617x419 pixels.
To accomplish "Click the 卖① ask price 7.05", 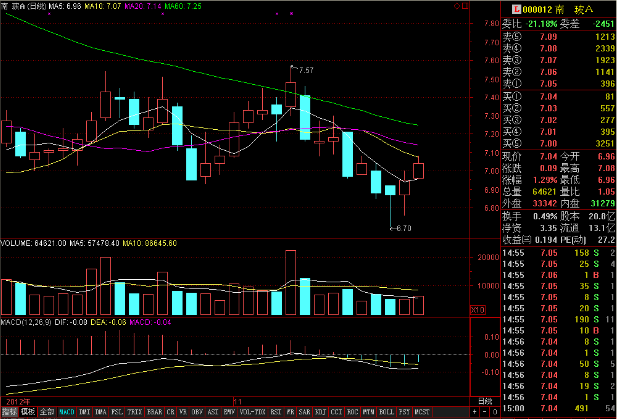I will tap(548, 84).
